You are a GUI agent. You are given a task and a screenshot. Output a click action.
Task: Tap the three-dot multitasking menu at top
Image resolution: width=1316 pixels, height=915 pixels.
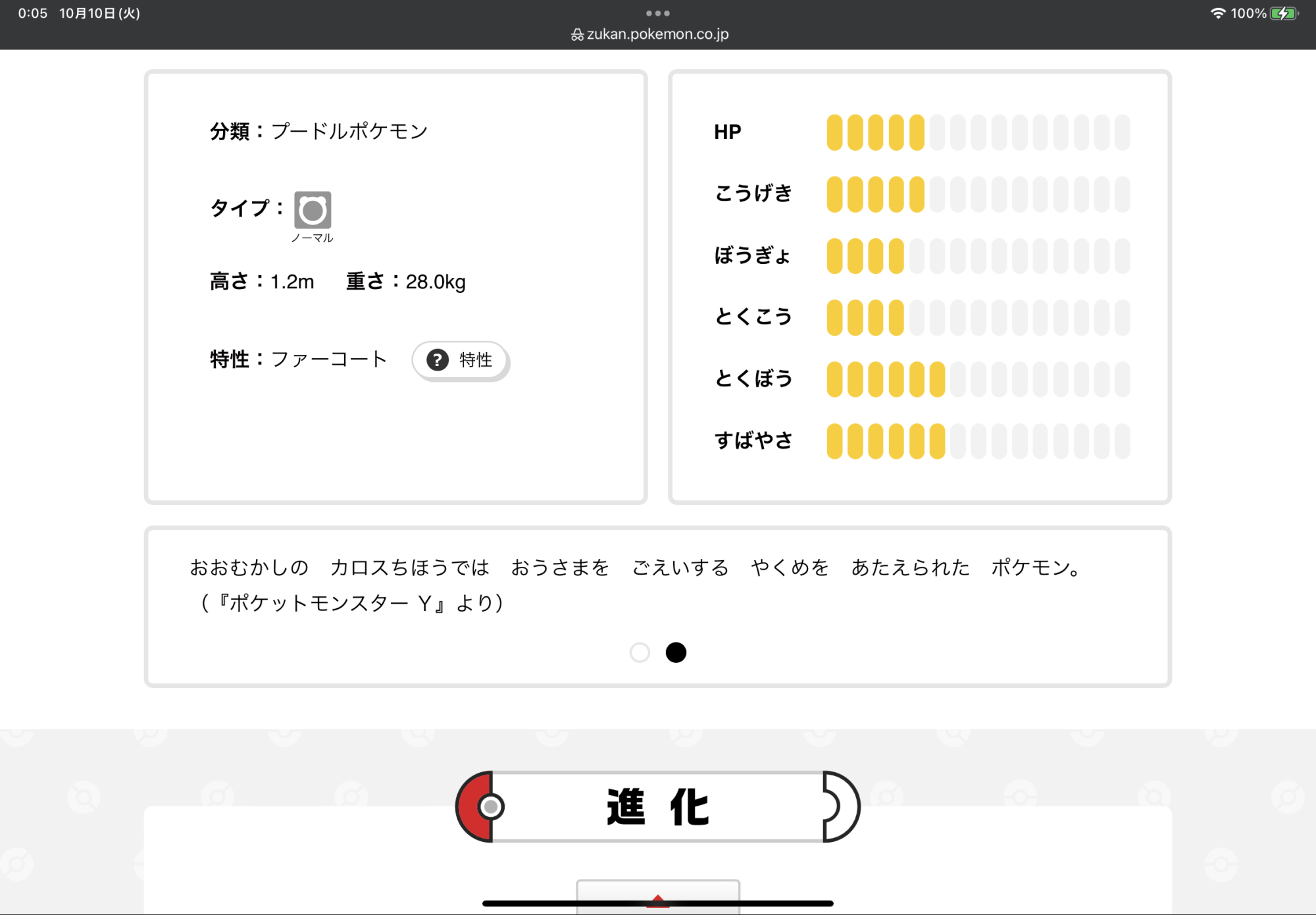coord(657,13)
